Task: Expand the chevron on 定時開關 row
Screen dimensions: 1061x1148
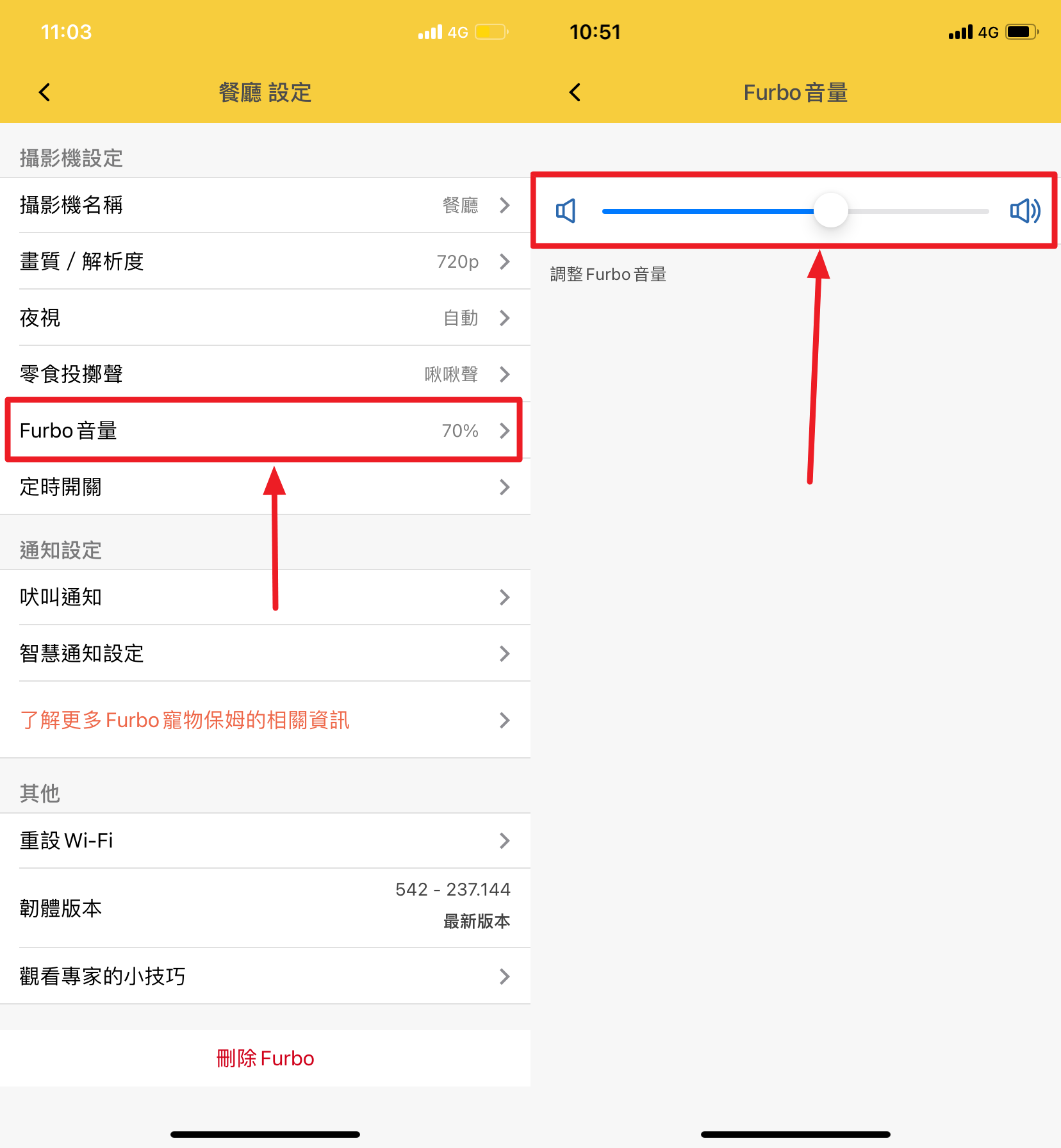Action: [505, 487]
